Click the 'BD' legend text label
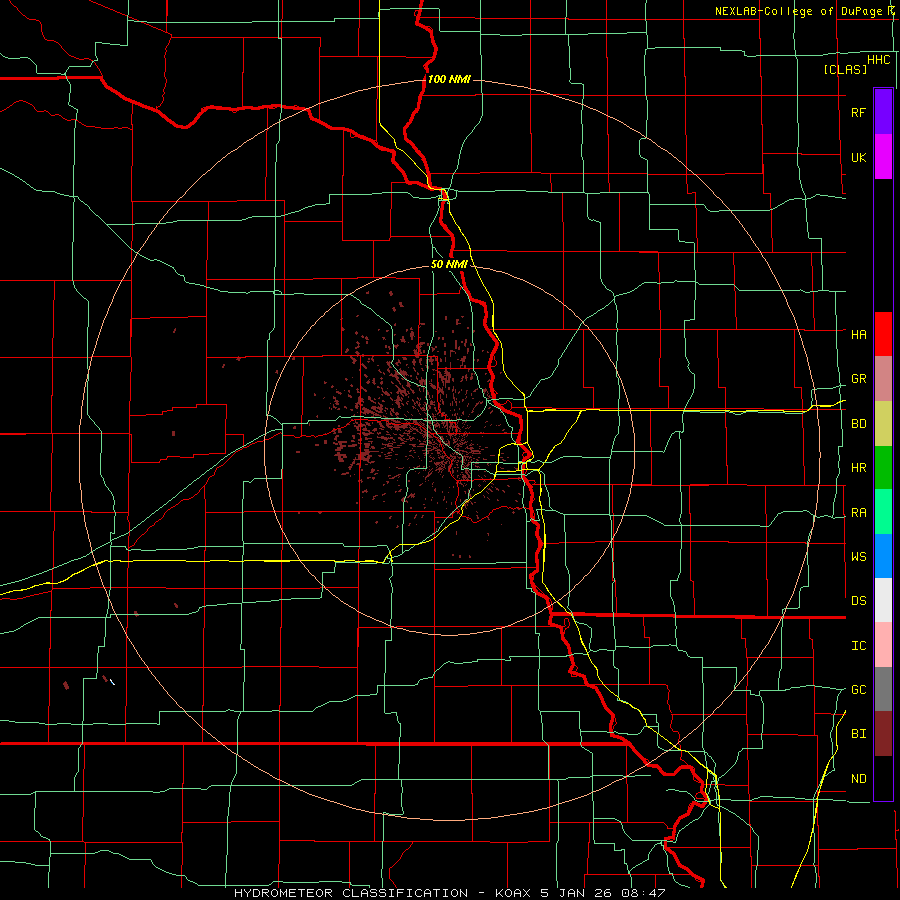Screen dimensions: 900x900 859,424
